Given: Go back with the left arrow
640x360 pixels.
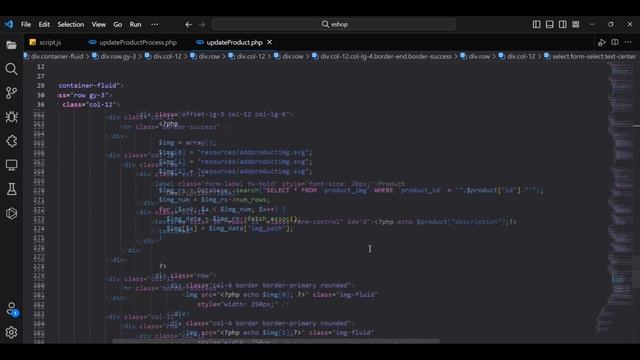Looking at the screenshot, I should pyautogui.click(x=188, y=24).
